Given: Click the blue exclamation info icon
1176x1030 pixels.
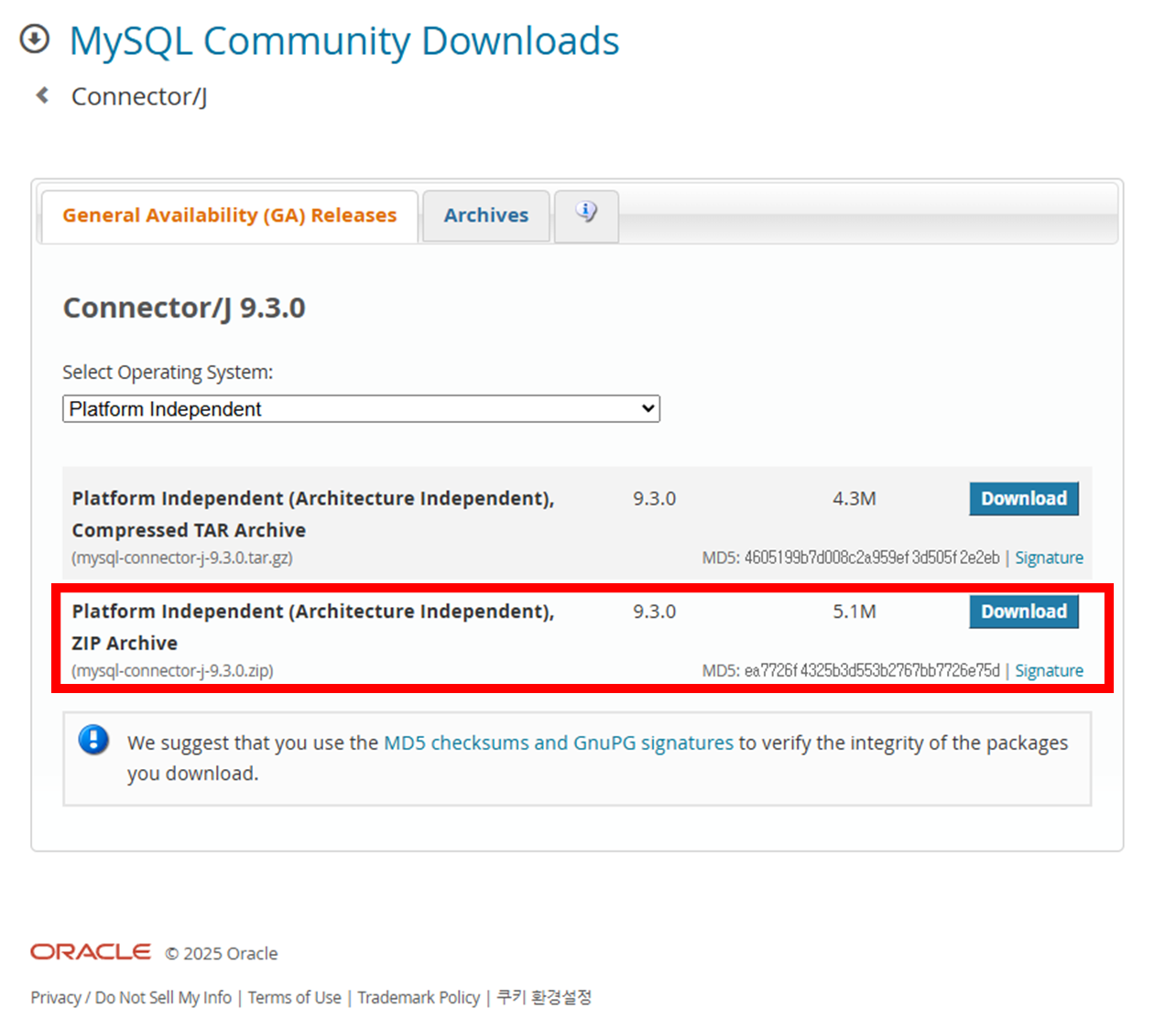Looking at the screenshot, I should click(93, 739).
